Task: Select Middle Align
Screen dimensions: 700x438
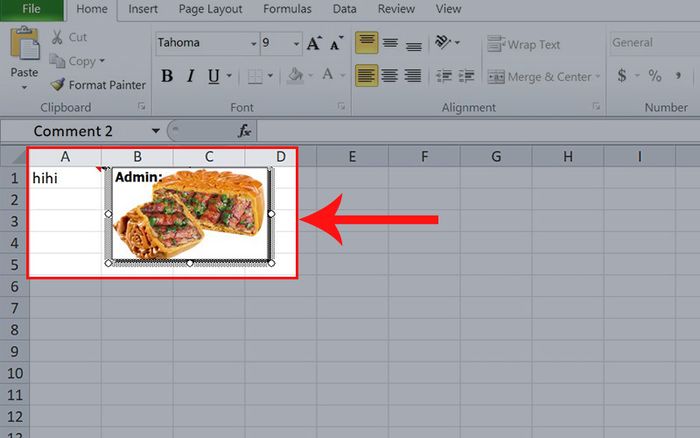Action: 390,43
